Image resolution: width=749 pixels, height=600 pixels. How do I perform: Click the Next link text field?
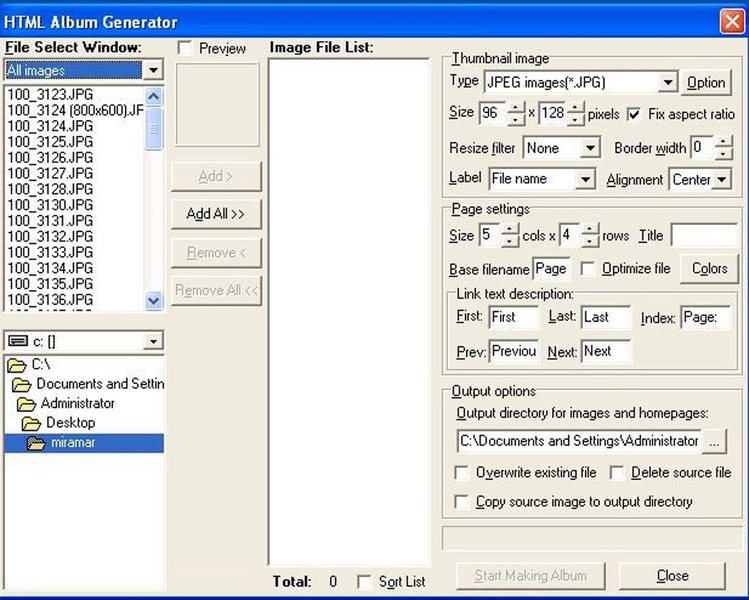[x=606, y=352]
